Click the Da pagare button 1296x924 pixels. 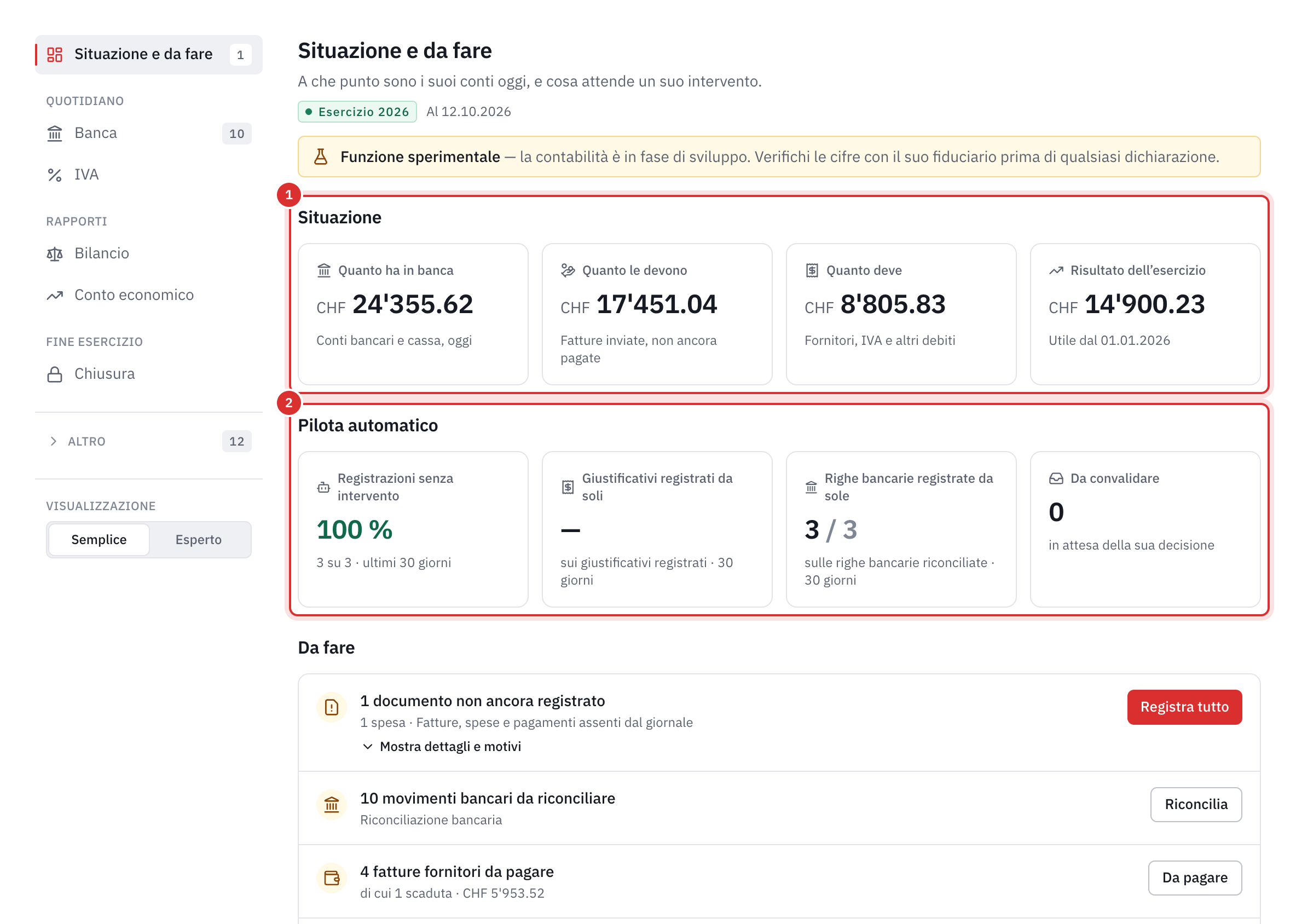click(x=1195, y=878)
